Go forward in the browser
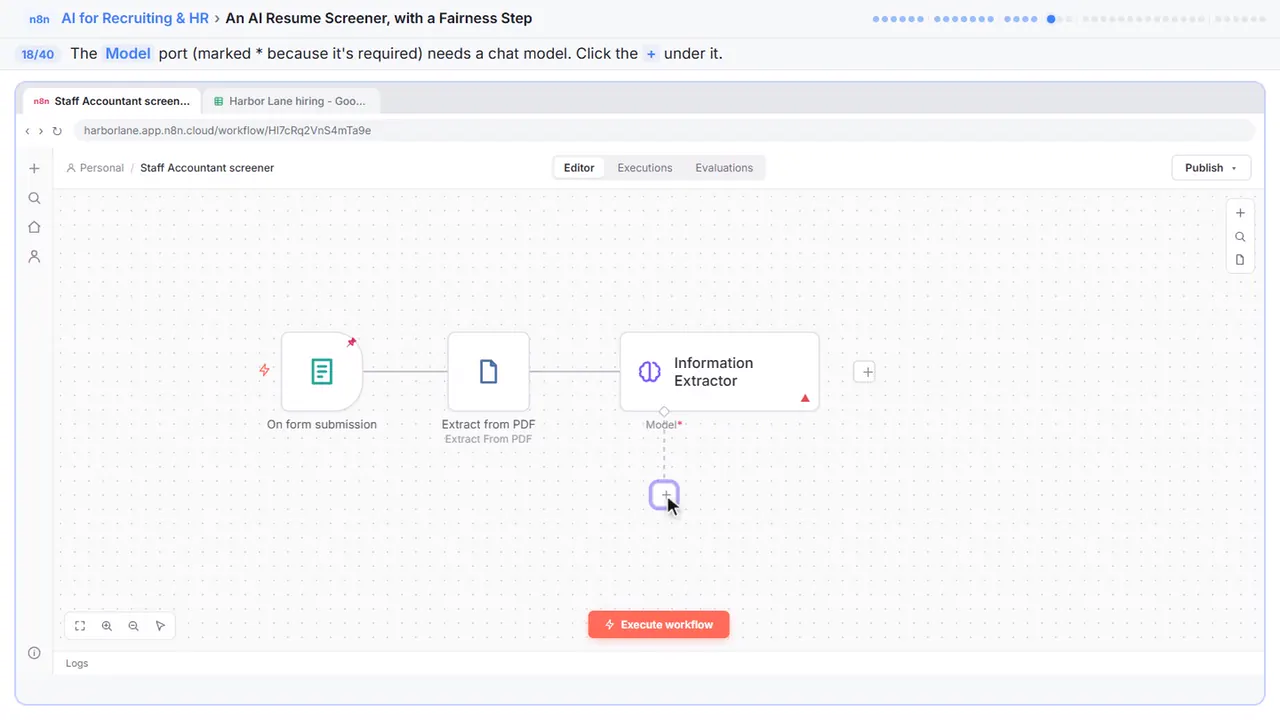 click(41, 131)
